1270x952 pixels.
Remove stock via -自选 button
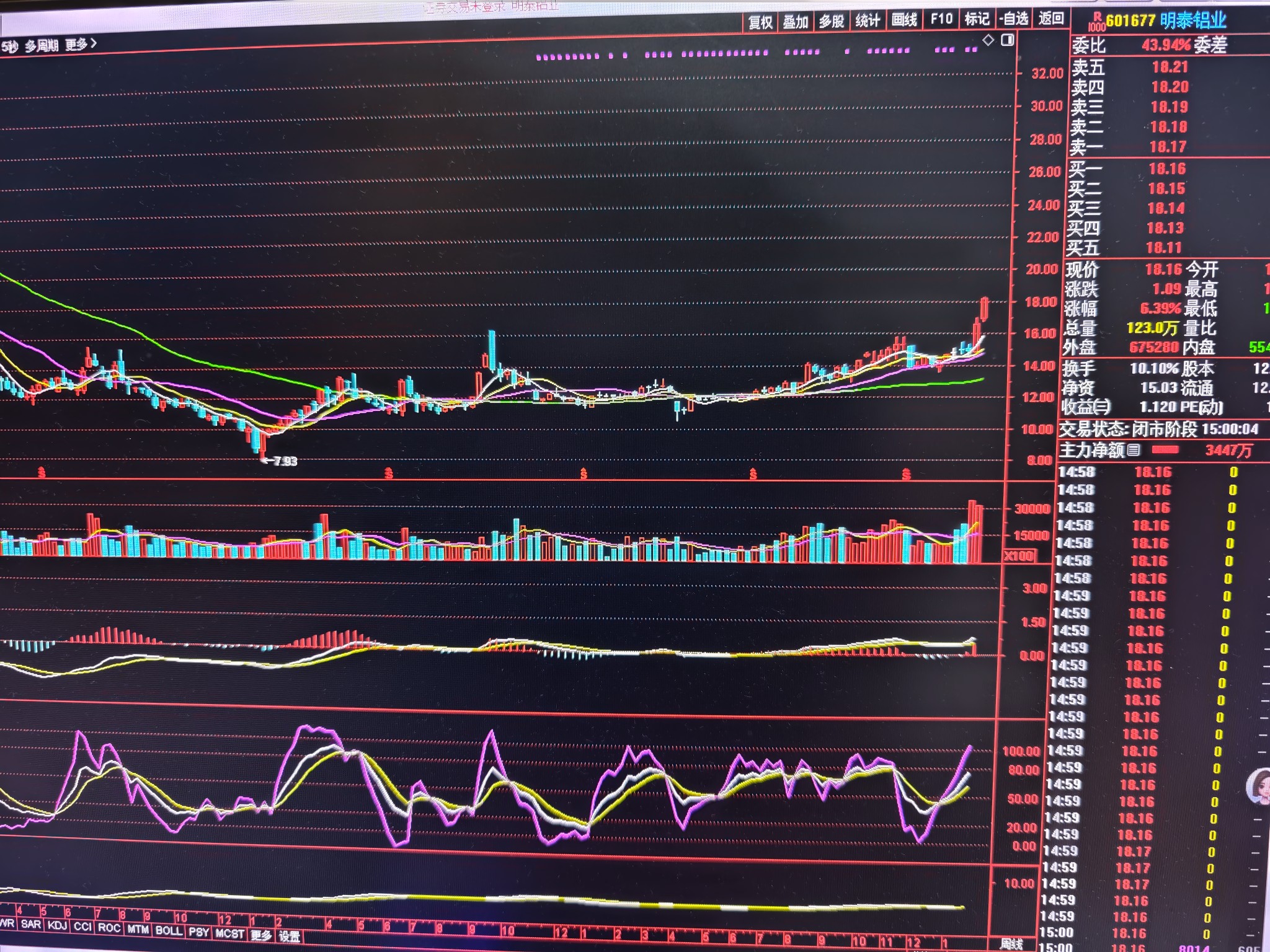(1014, 19)
